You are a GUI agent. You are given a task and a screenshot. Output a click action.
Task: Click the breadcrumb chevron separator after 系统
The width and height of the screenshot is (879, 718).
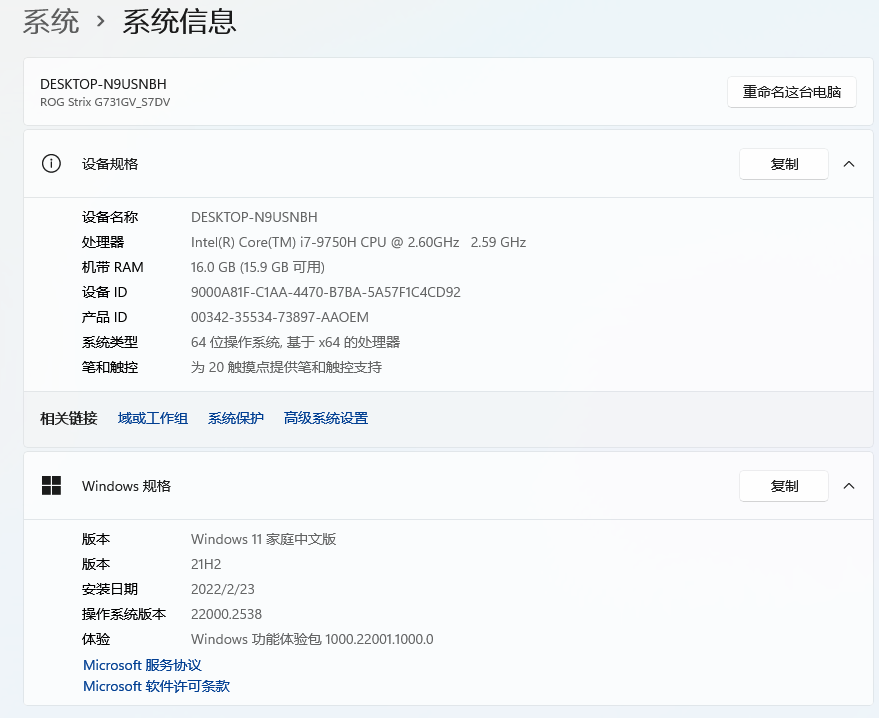coord(101,22)
